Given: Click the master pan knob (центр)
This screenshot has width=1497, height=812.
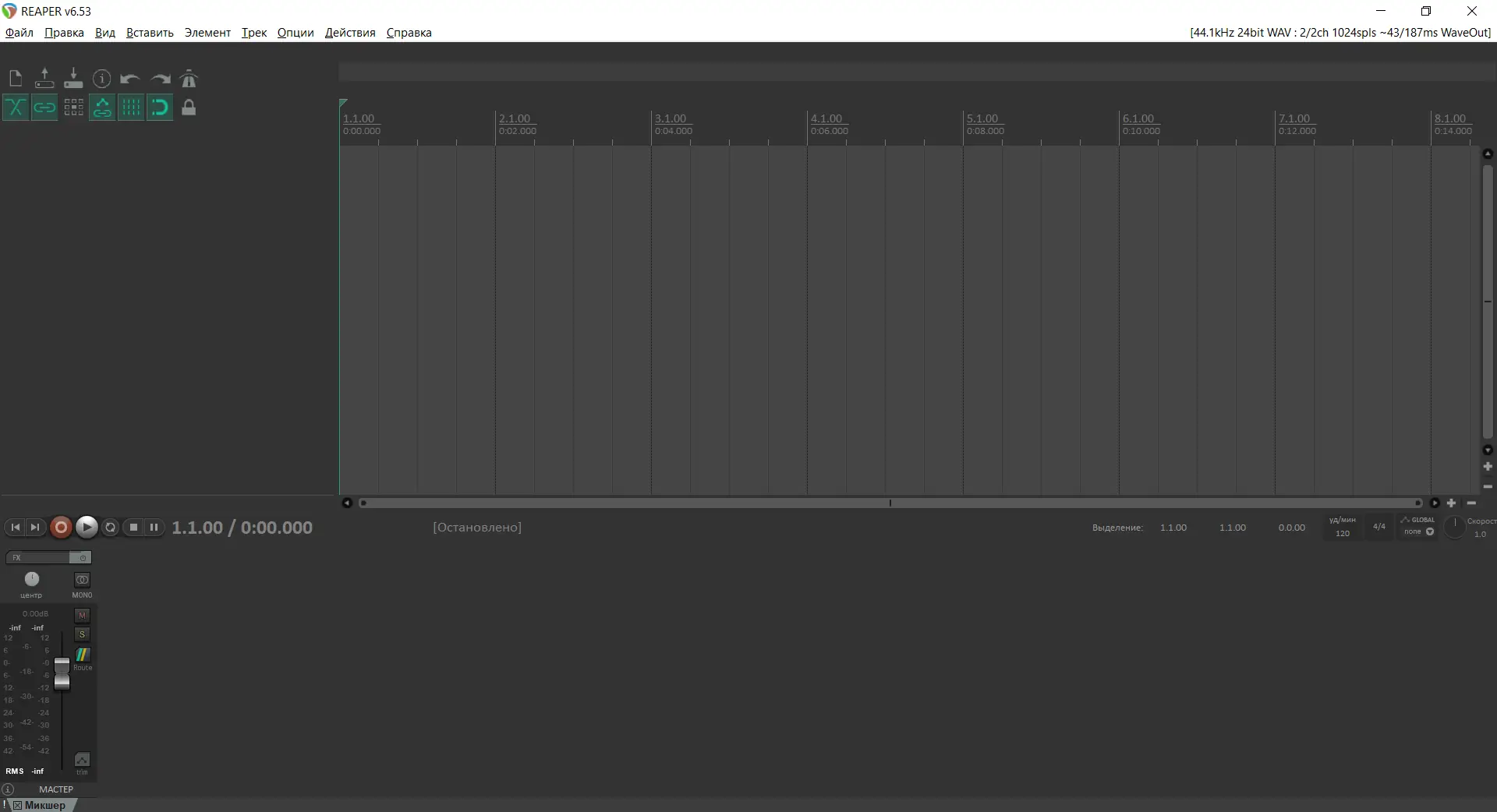Looking at the screenshot, I should pos(32,579).
